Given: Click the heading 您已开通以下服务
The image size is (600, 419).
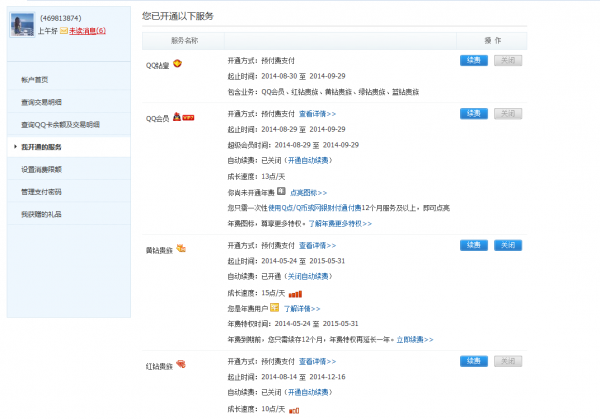Looking at the screenshot, I should 178,16.
